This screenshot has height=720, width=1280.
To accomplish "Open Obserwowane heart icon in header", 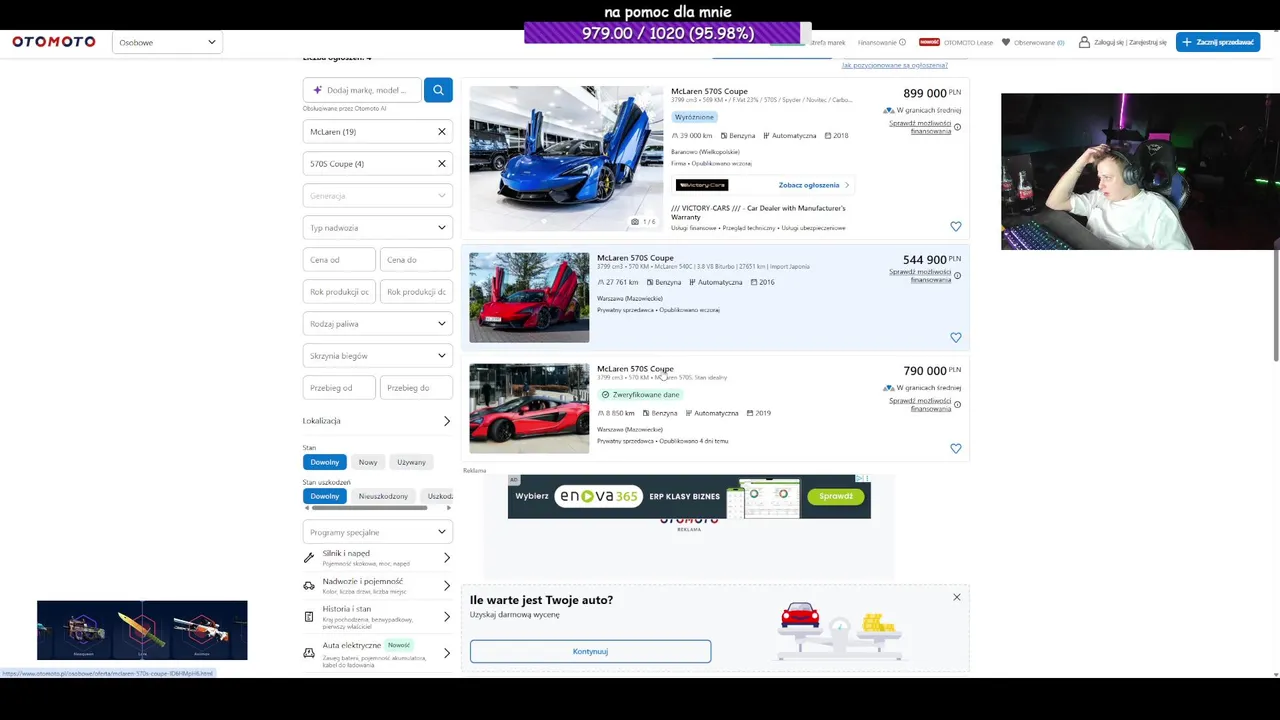I will click(x=1007, y=42).
